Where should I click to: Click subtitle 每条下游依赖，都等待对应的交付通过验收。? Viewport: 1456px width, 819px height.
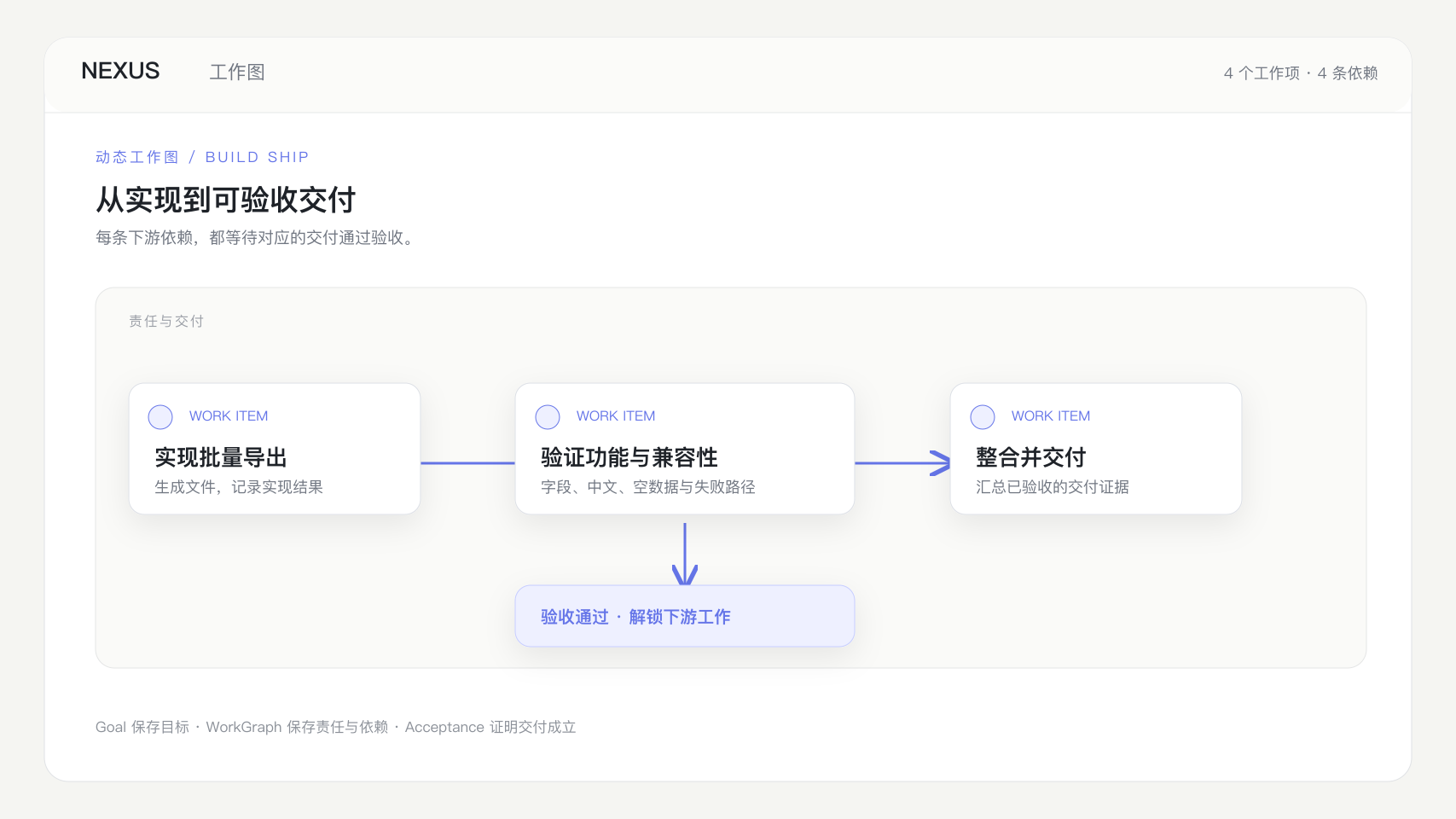click(x=257, y=237)
